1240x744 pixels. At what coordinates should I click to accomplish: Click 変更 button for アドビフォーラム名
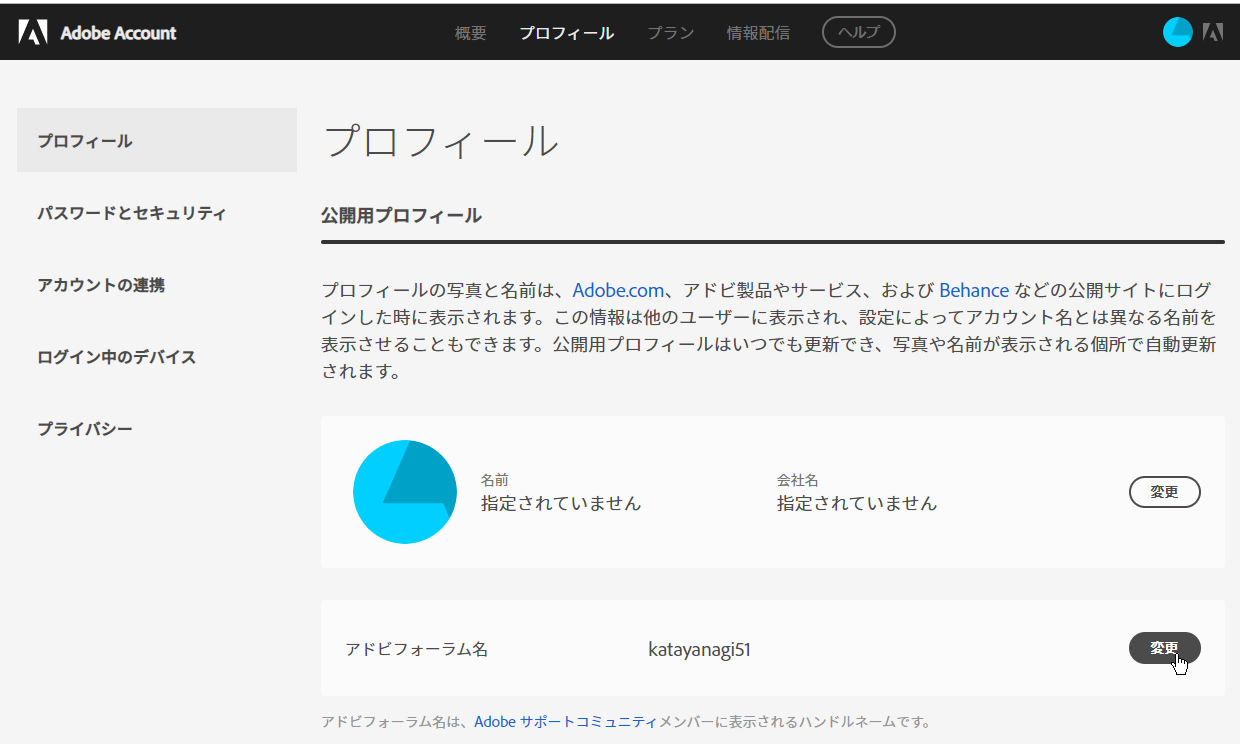[1164, 648]
